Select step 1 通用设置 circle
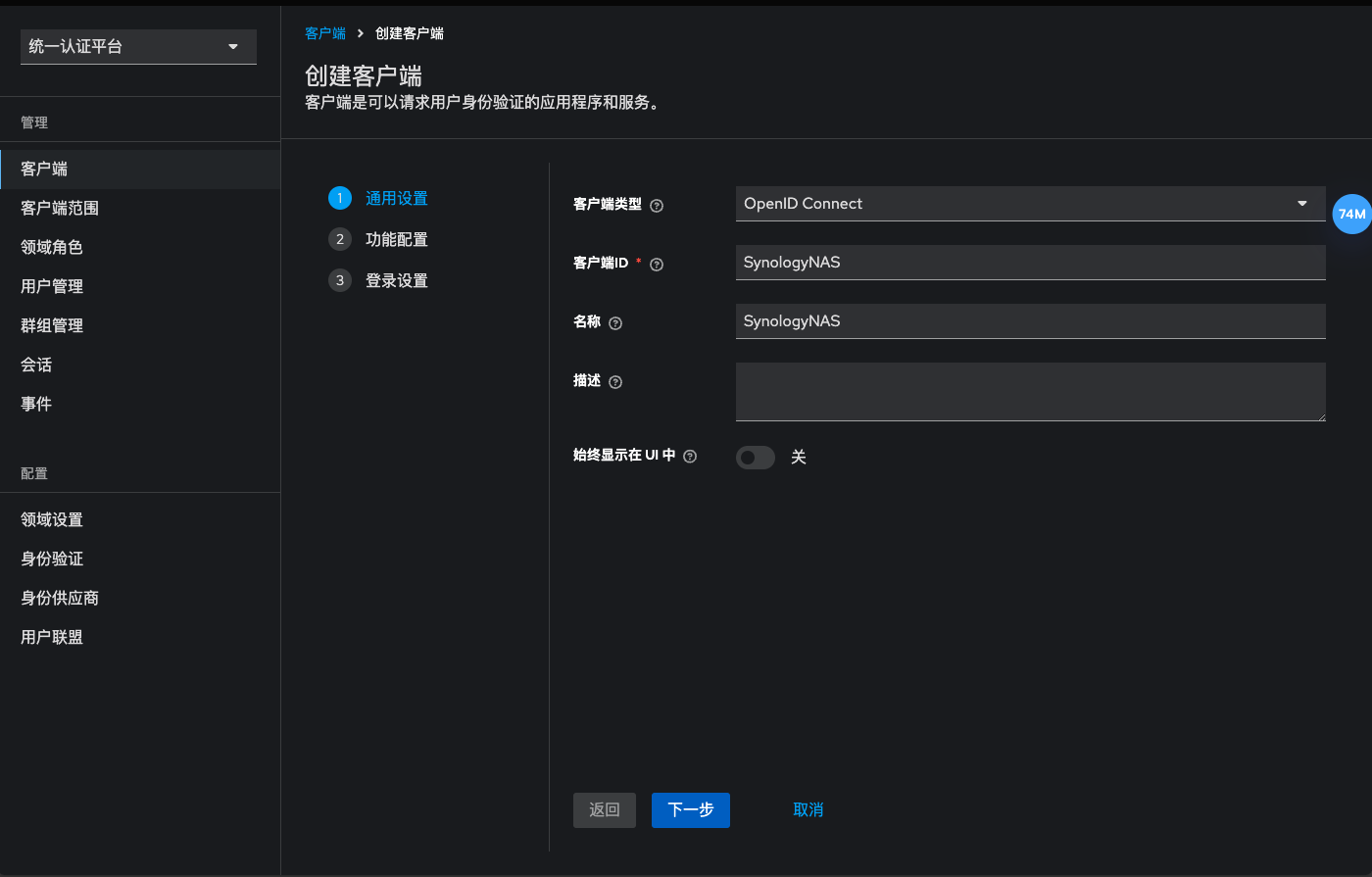The image size is (1372, 877). [339, 198]
